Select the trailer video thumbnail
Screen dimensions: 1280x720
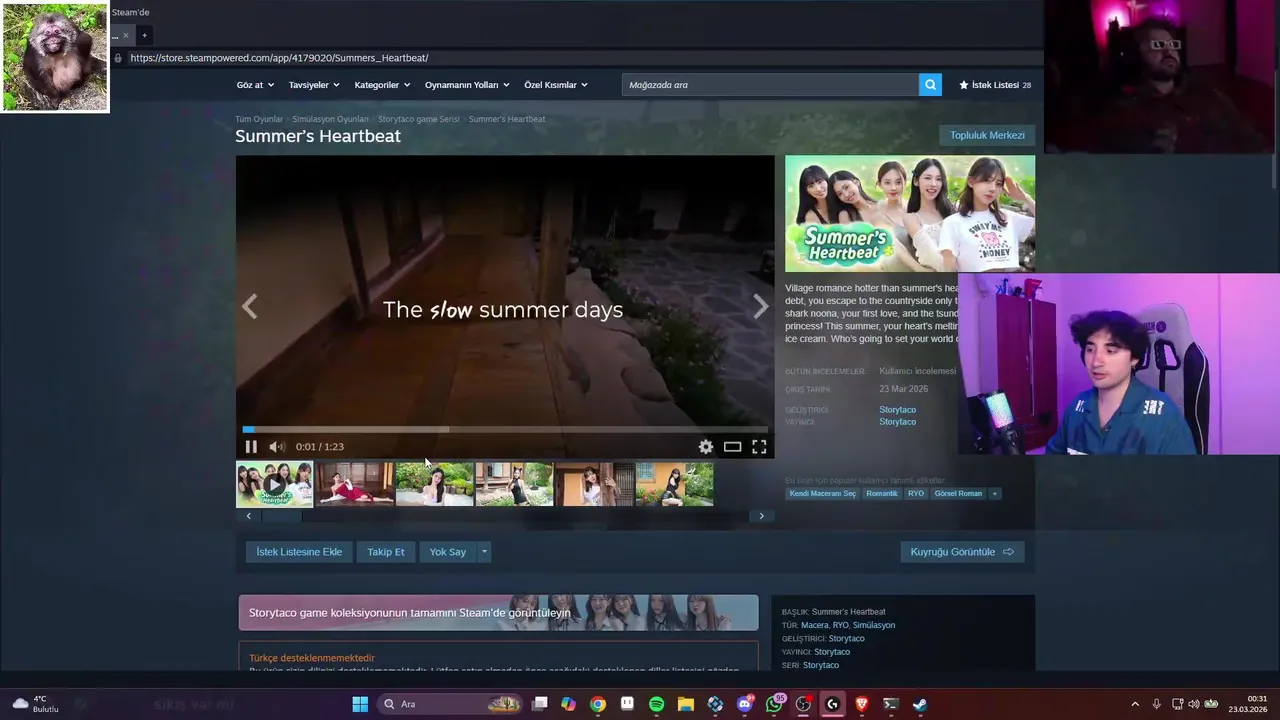click(x=274, y=484)
